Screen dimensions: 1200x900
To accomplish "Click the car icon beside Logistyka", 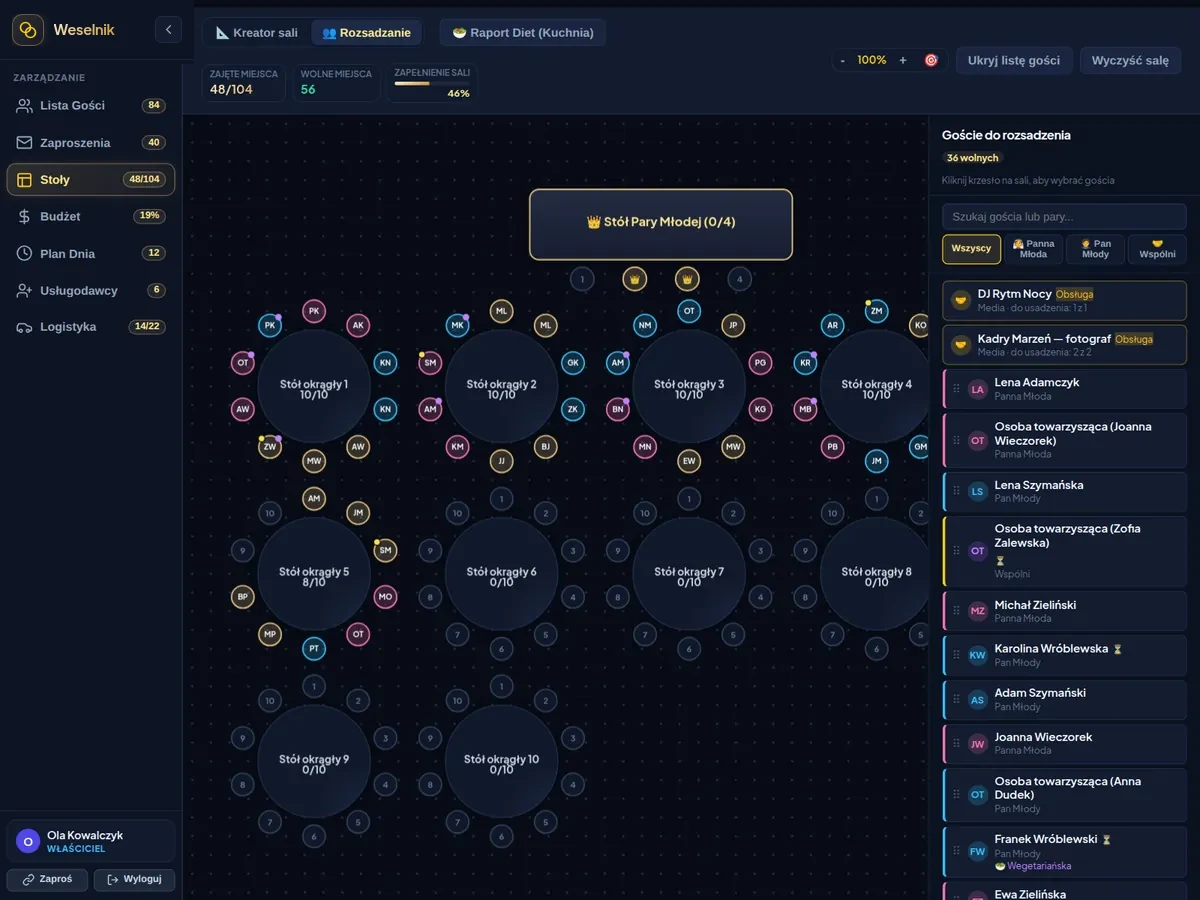I will point(25,327).
